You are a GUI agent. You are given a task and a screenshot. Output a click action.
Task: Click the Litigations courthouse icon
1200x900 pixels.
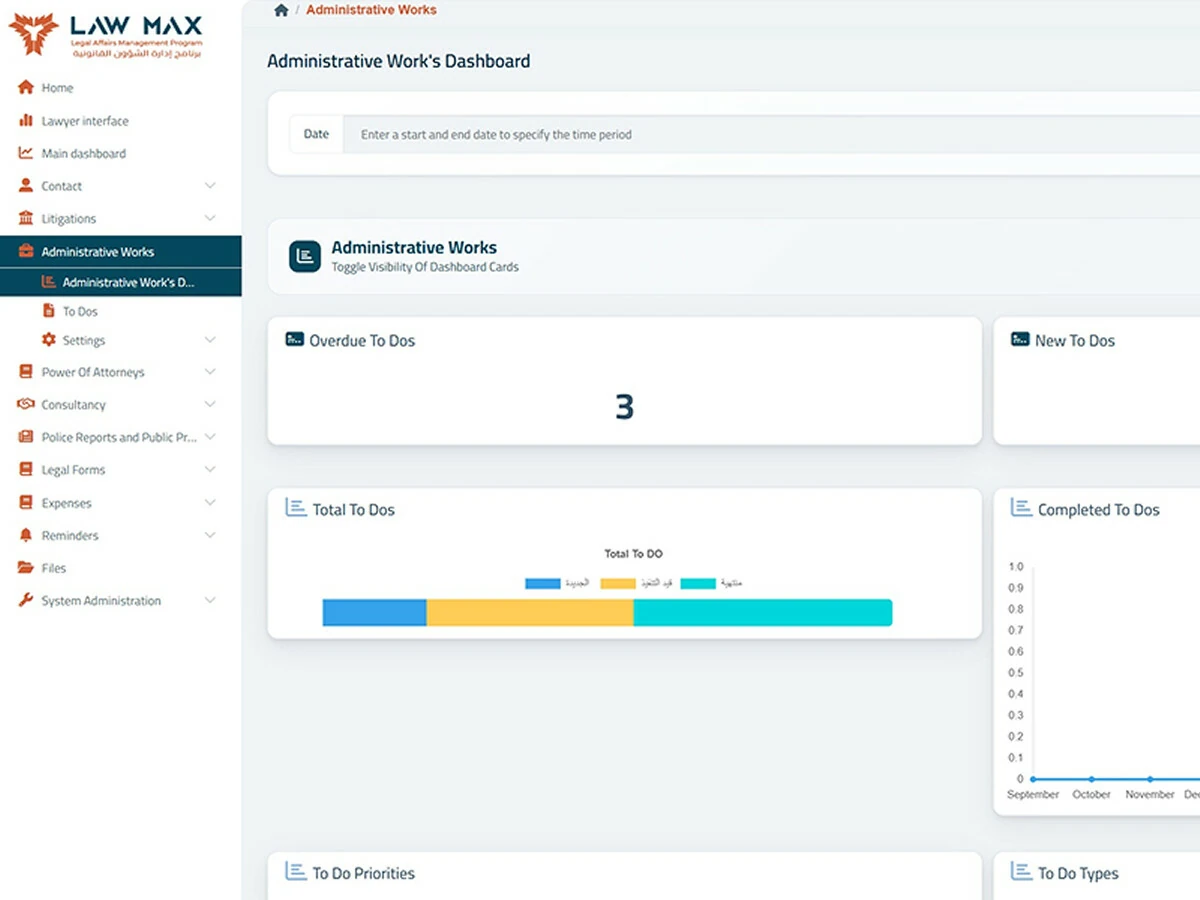(26, 218)
